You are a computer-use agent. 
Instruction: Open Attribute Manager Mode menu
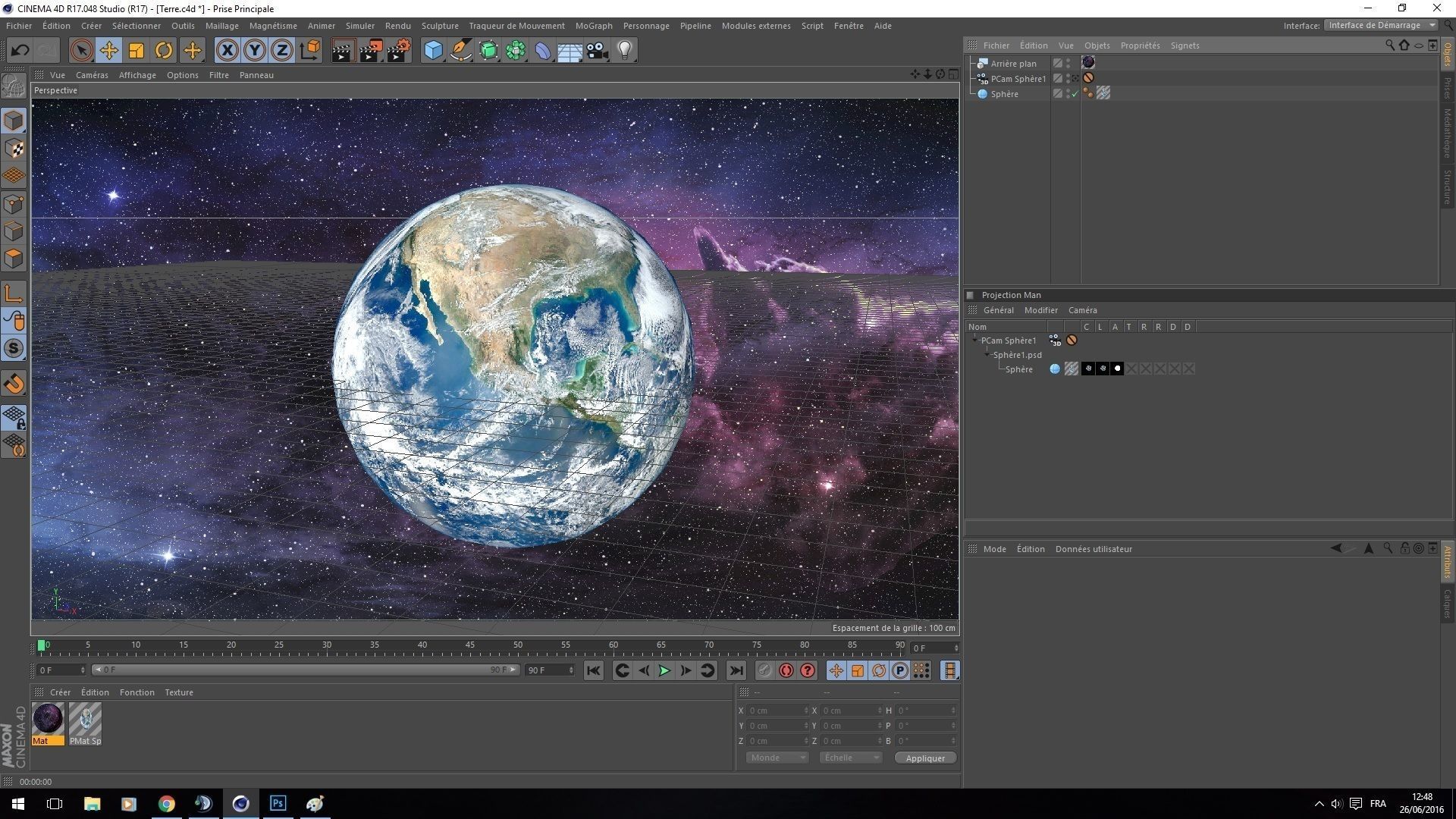[x=994, y=549]
